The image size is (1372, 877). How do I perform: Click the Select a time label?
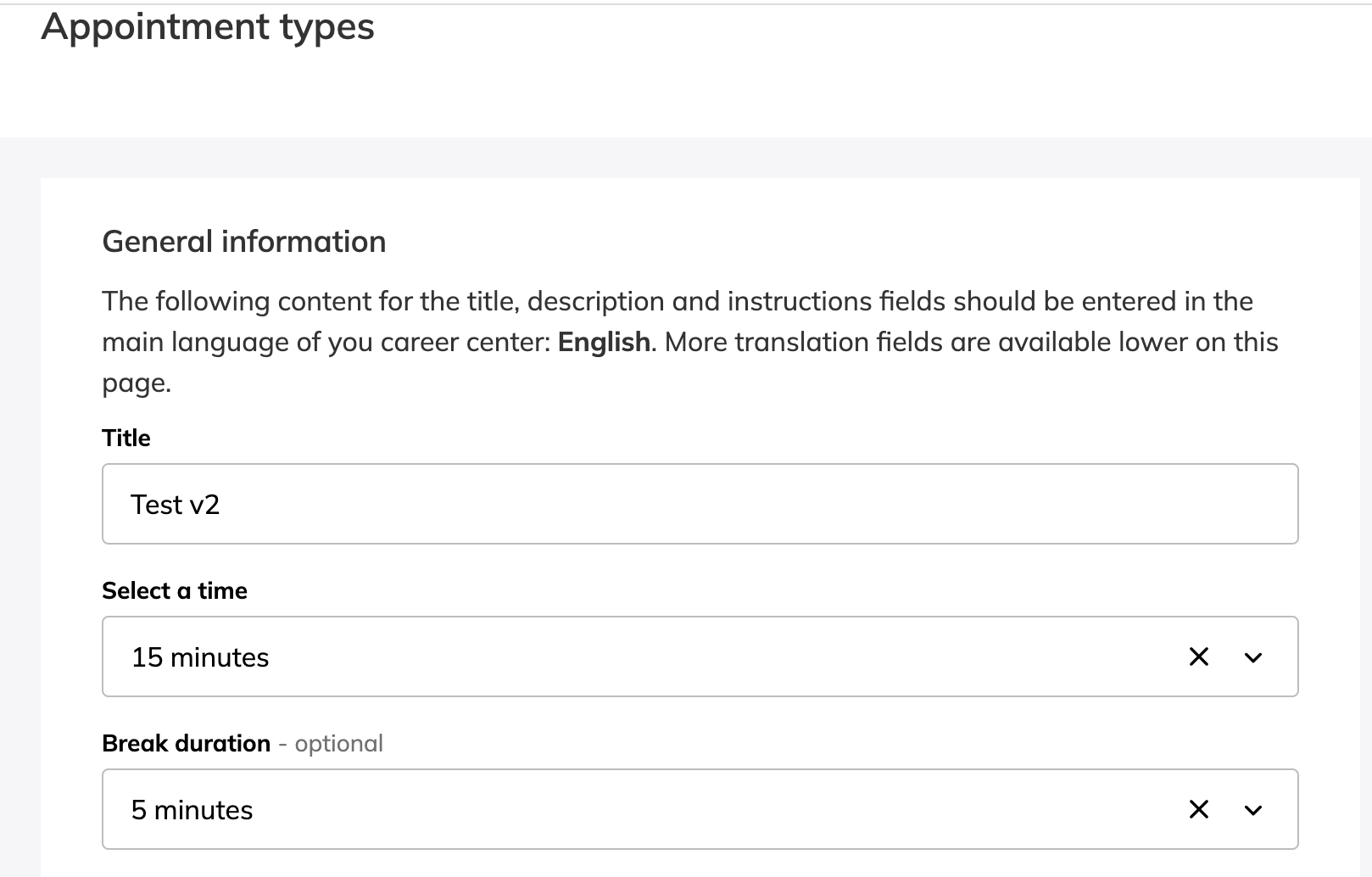174,590
